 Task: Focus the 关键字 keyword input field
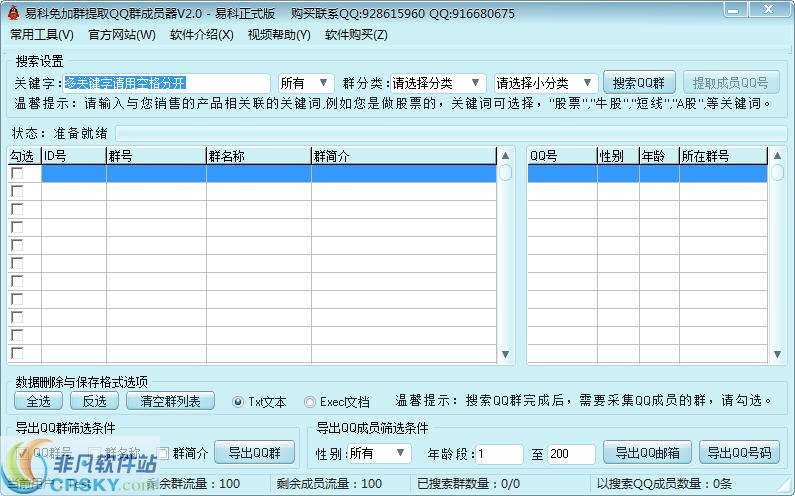coord(167,83)
